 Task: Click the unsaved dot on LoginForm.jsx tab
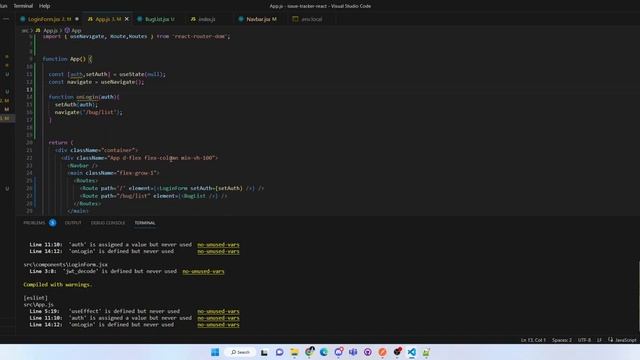pyautogui.click(x=77, y=19)
